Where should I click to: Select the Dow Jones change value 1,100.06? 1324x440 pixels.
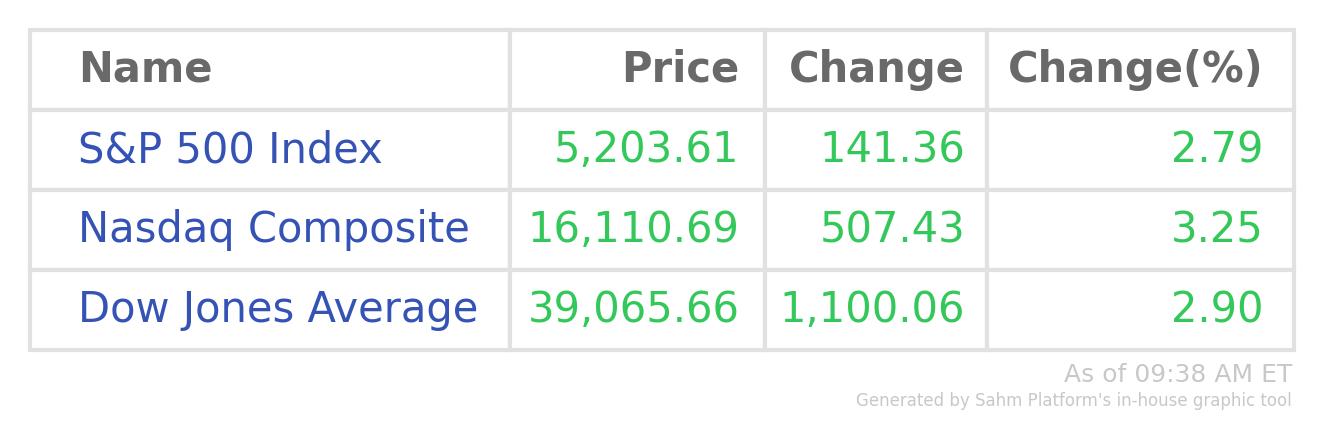[872, 309]
